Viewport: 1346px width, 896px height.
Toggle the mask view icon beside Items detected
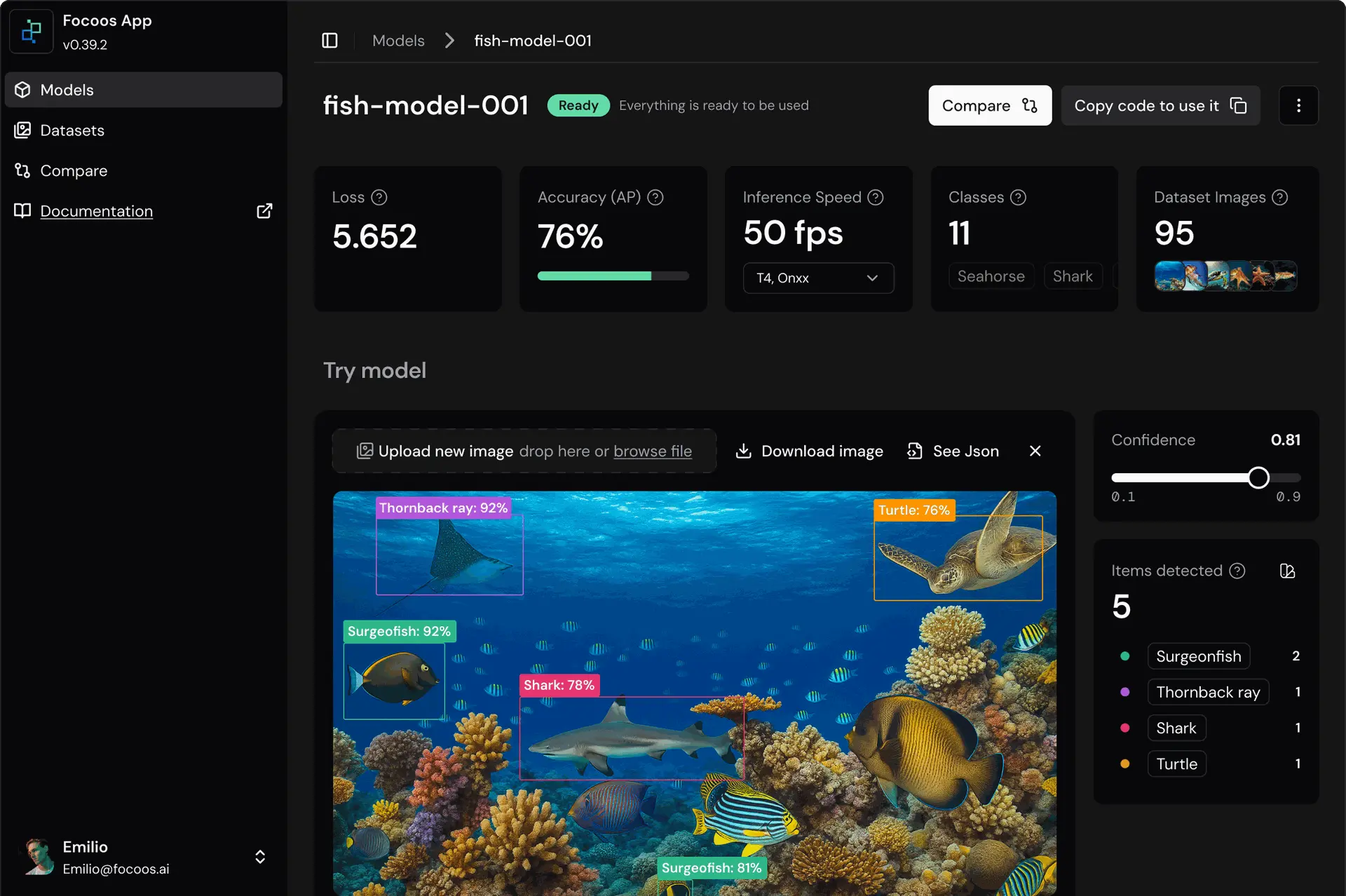[1287, 571]
